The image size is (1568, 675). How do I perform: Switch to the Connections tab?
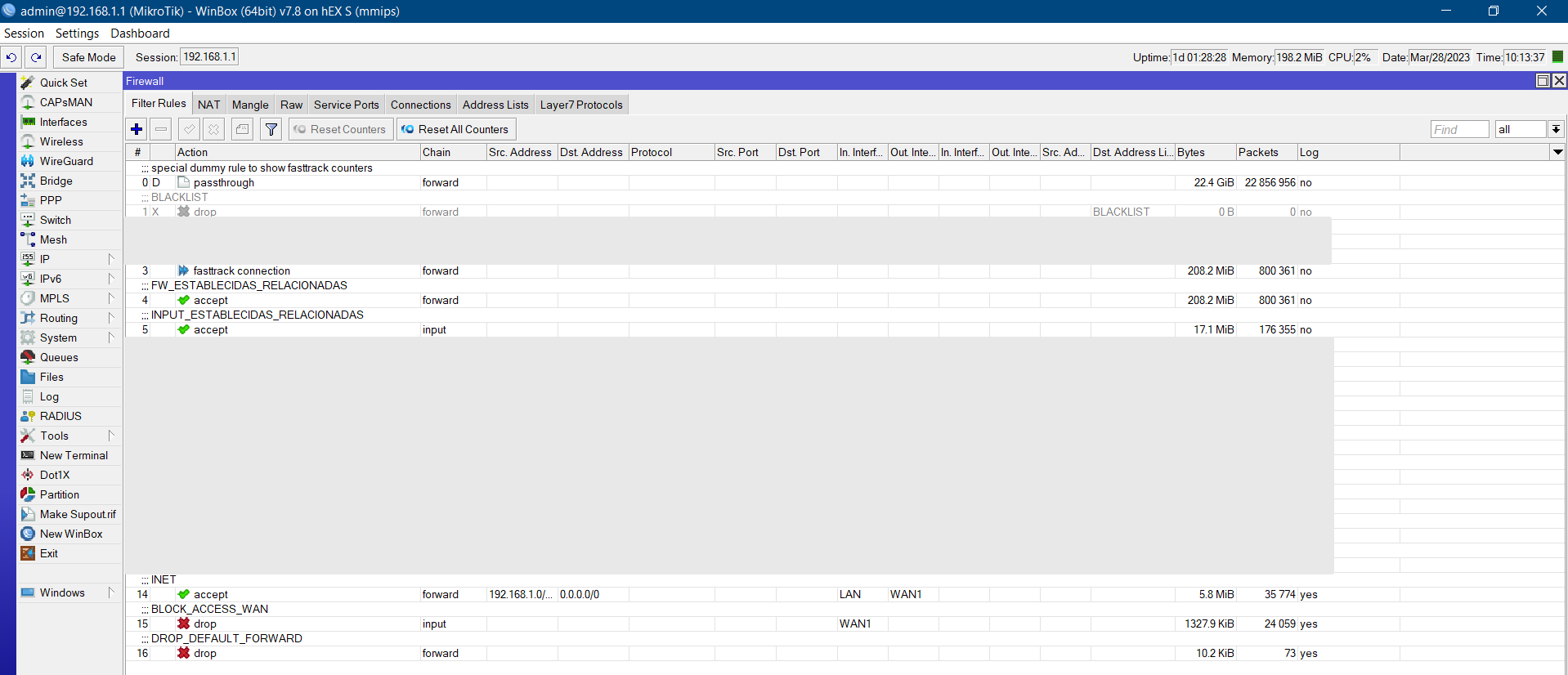420,105
